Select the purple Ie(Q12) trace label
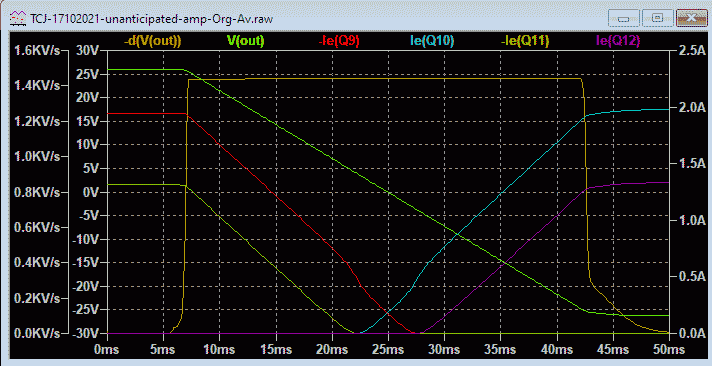This screenshot has height=366, width=712. (x=618, y=41)
